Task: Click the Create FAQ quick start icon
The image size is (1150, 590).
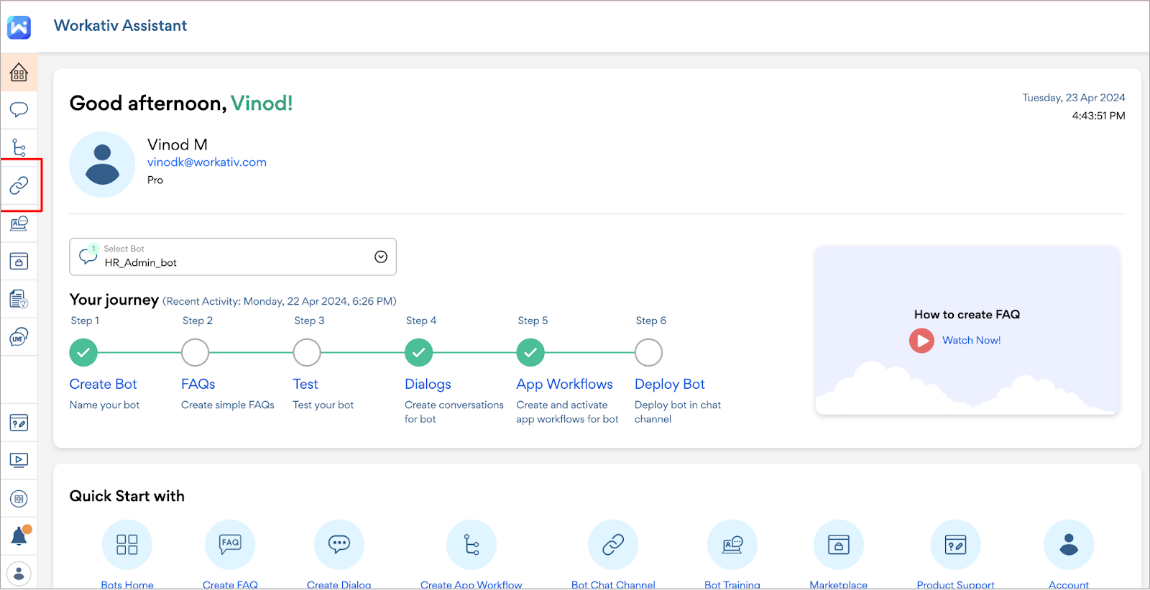Action: 230,545
